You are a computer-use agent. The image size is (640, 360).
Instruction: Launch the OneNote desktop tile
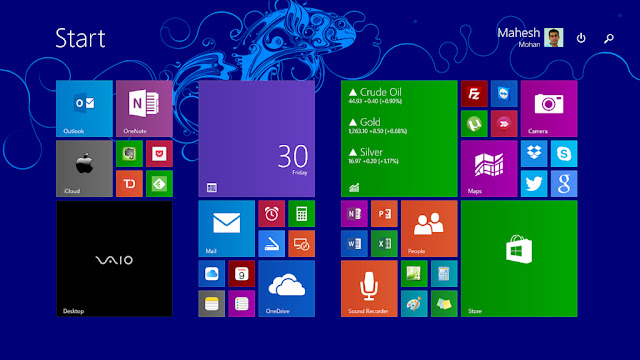(144, 109)
